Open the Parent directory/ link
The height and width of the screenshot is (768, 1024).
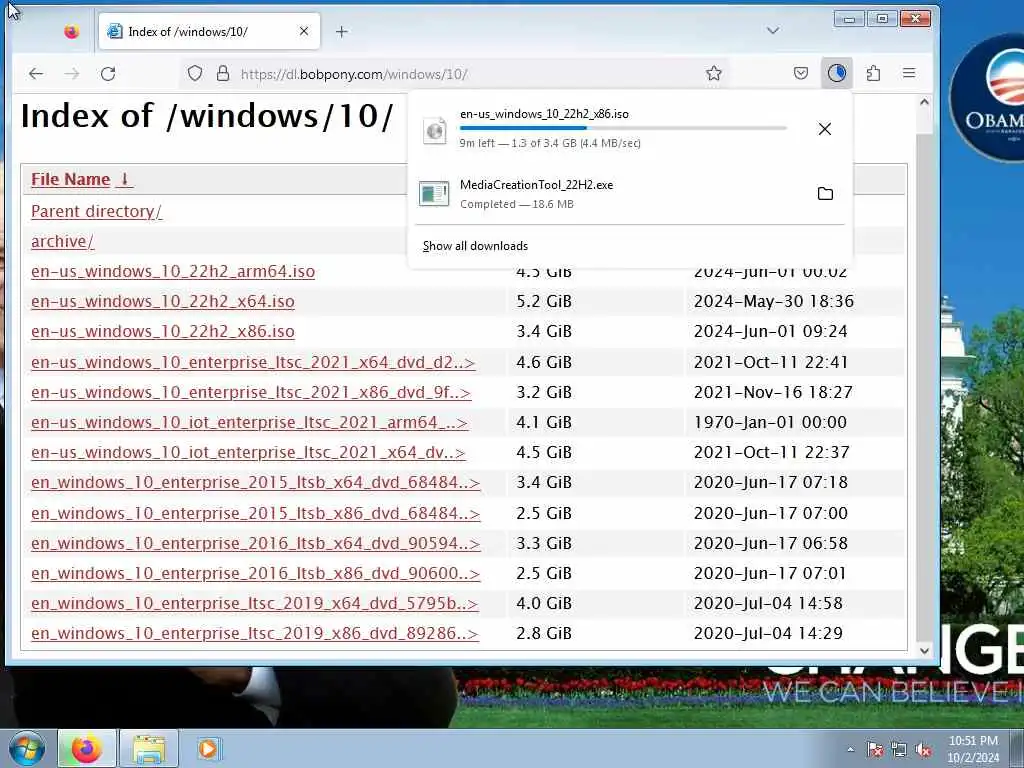97,212
